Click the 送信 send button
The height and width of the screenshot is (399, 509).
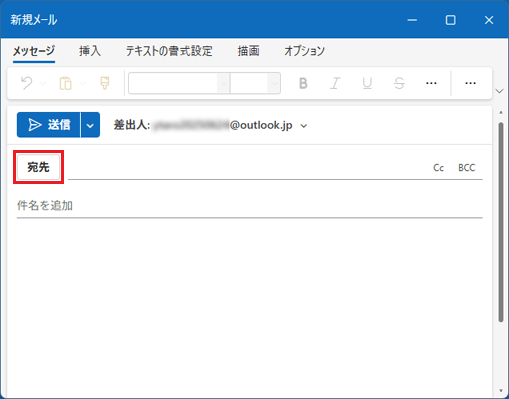[49, 125]
